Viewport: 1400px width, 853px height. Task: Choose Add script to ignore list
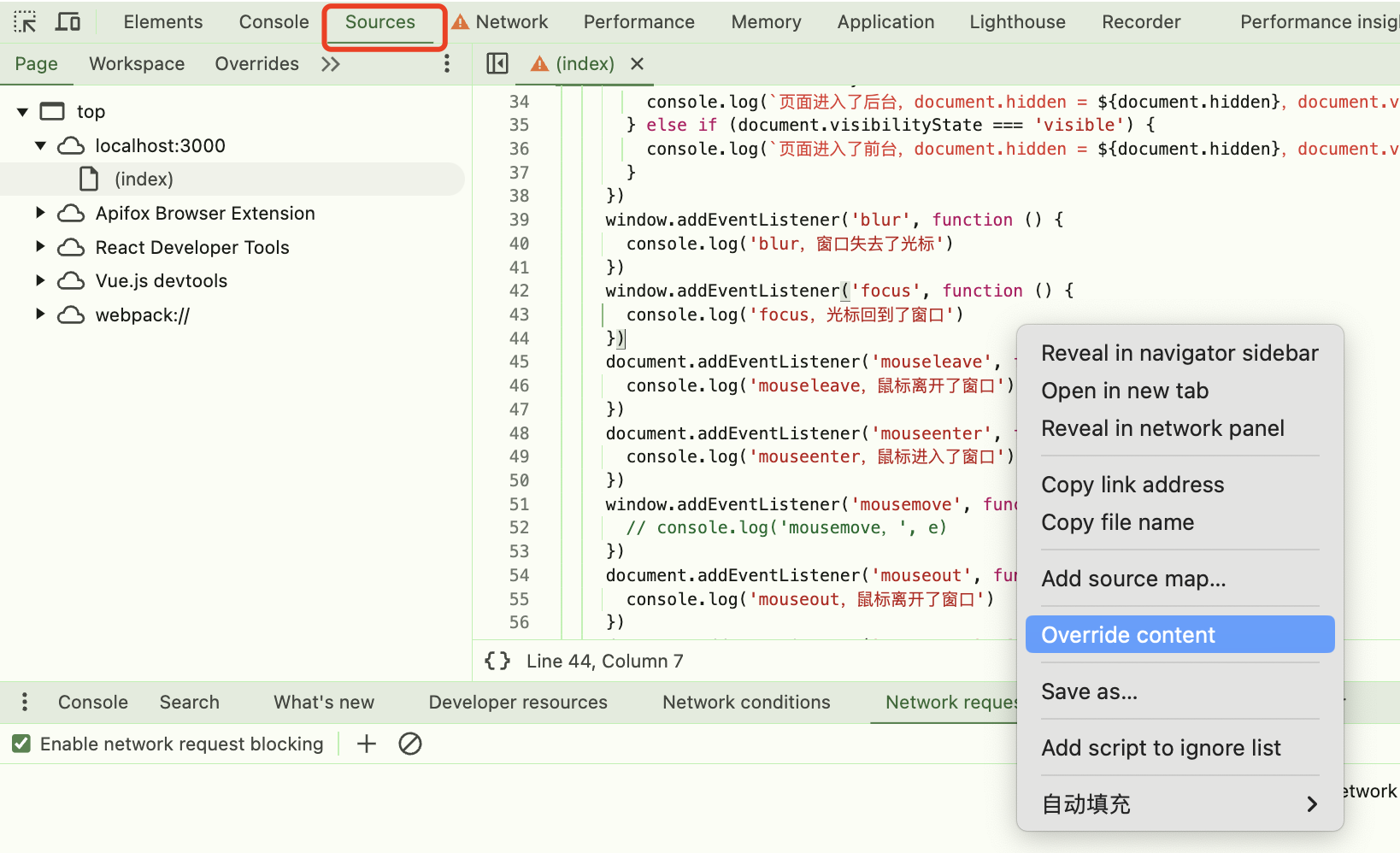[1179, 748]
